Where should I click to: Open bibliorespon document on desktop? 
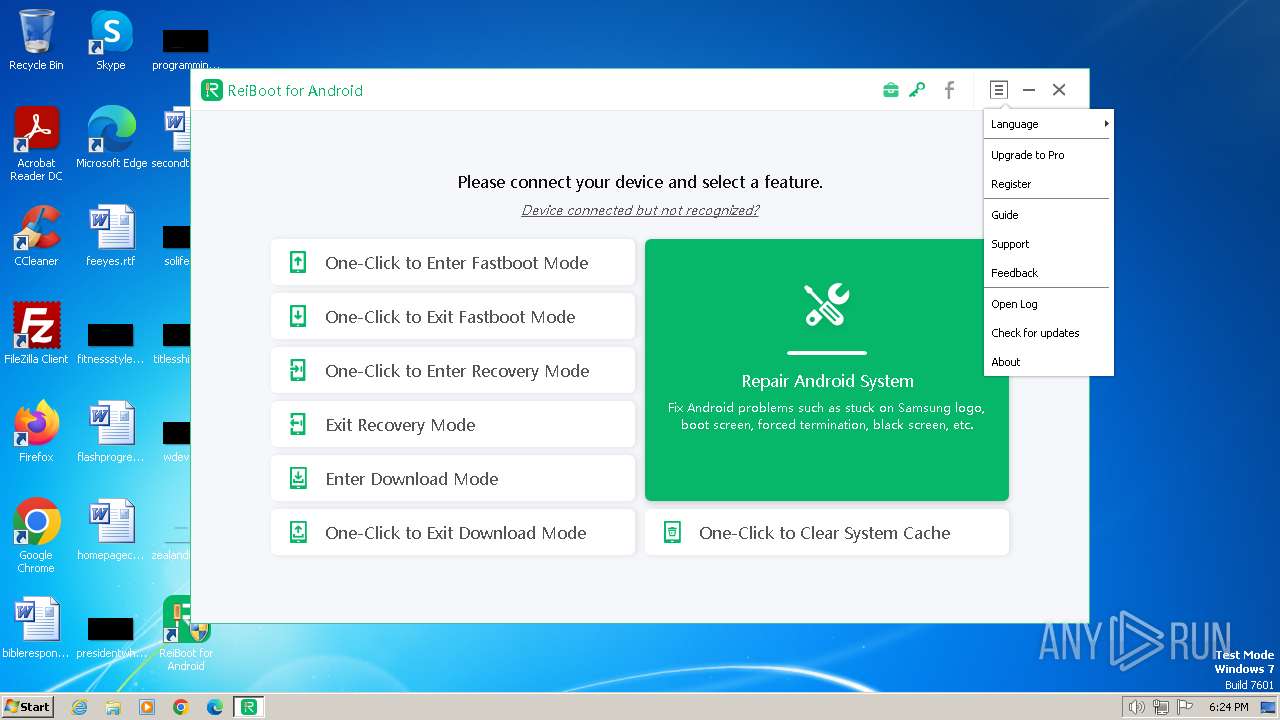point(36,627)
